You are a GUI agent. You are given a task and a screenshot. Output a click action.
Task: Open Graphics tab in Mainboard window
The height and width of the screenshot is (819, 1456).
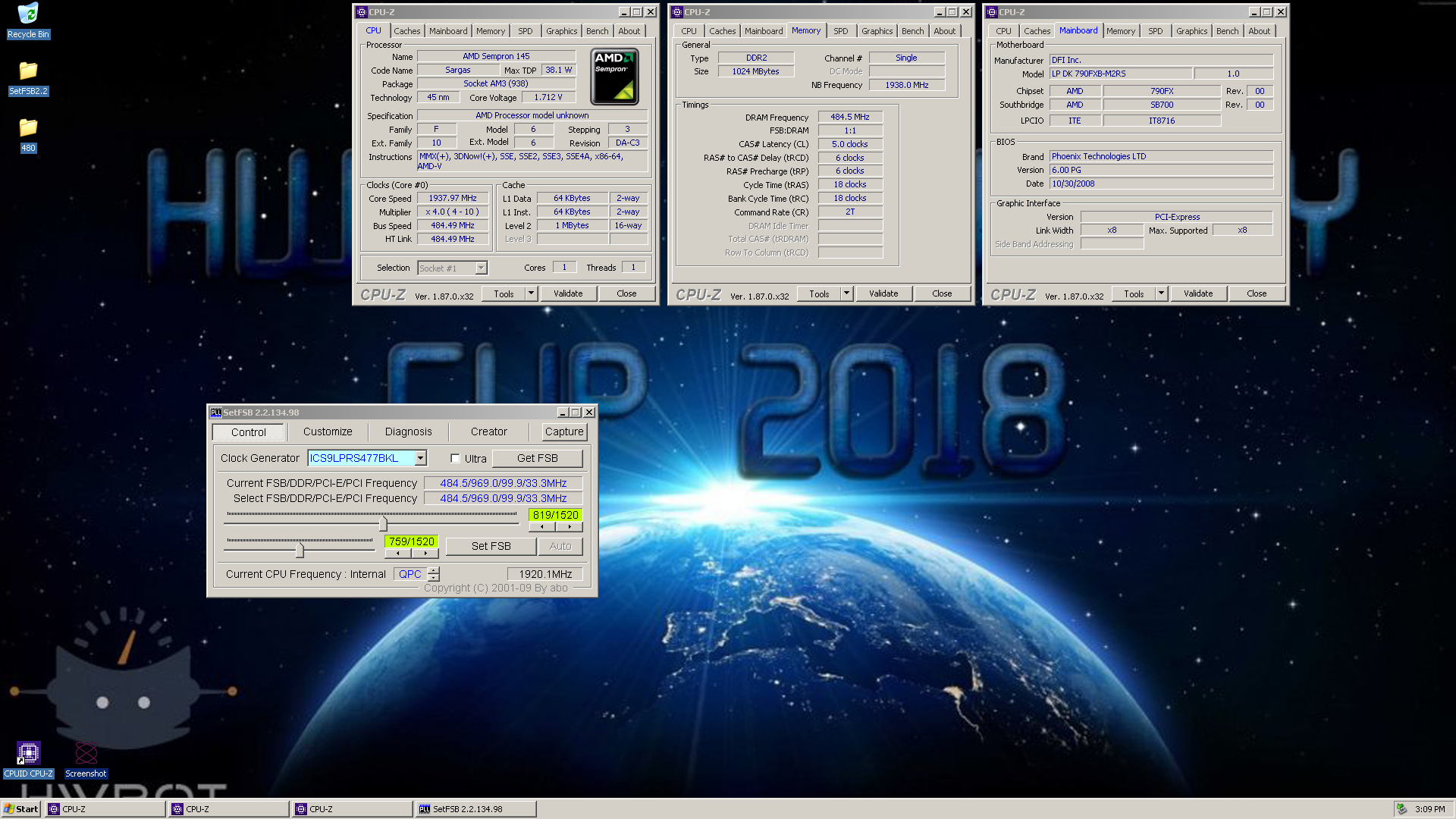(1191, 31)
